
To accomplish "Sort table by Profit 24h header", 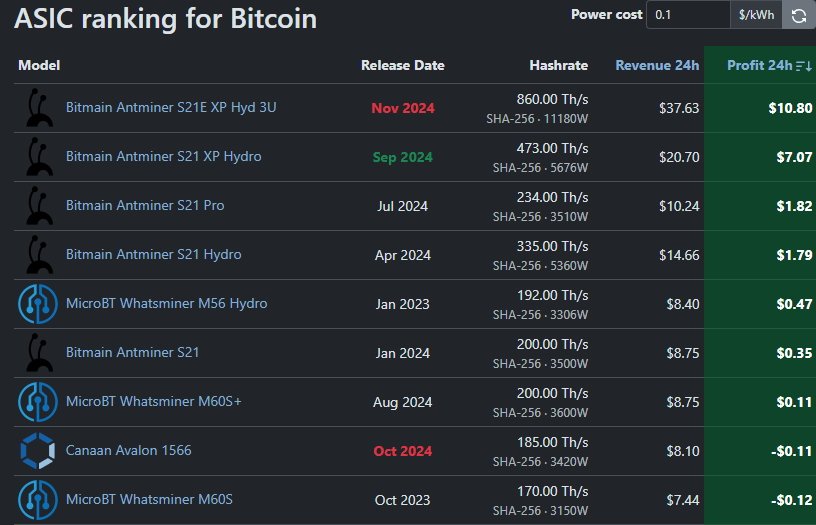I will pos(759,66).
